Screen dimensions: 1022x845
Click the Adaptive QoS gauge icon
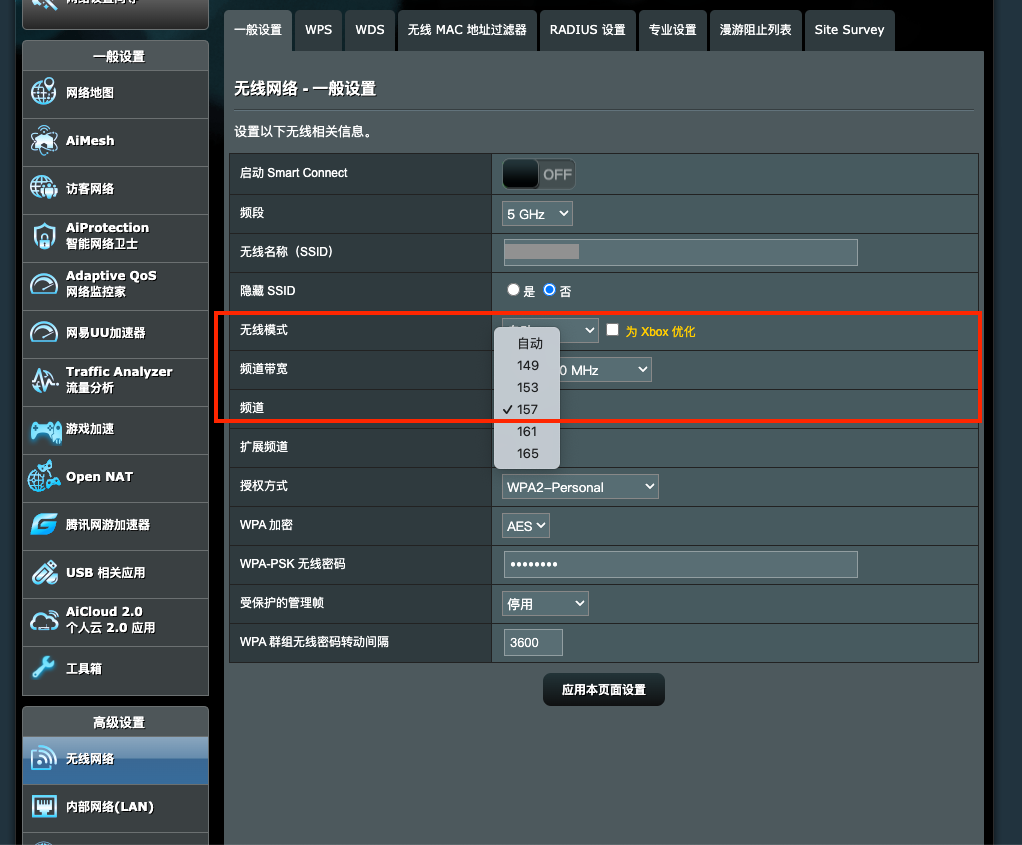pyautogui.click(x=44, y=284)
